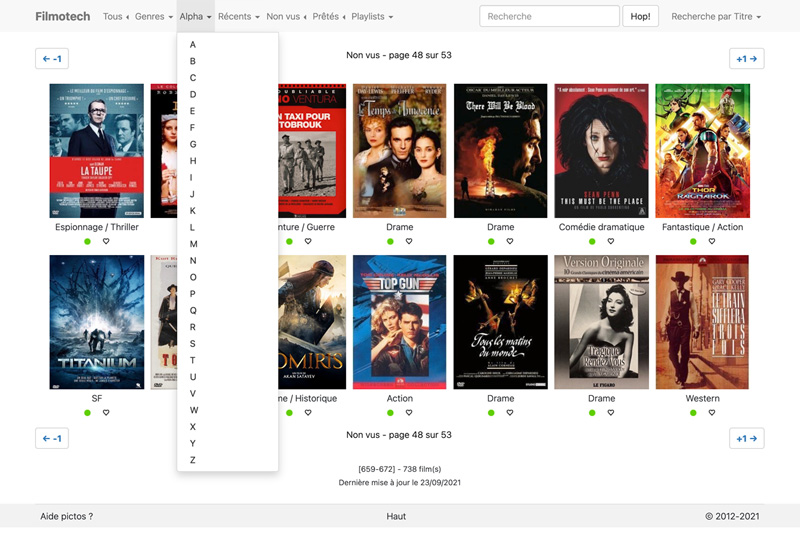Toggle green dot under Le Temps de l'Innocence
Screen dimensions: 800x560
390,241
